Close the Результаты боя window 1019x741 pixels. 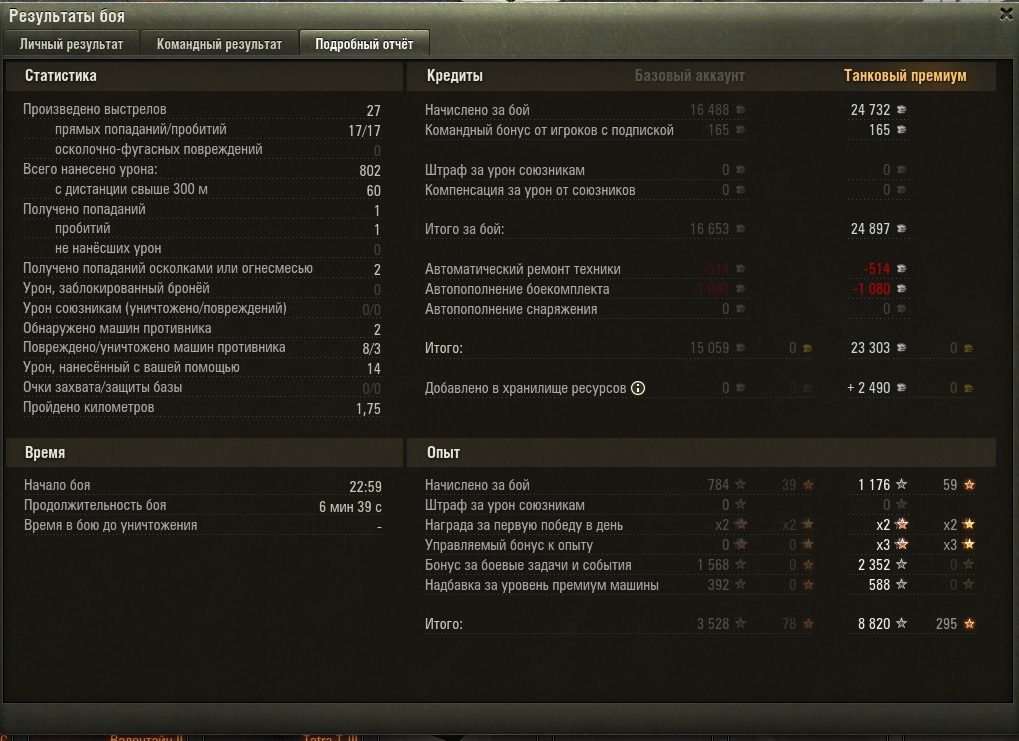(x=1006, y=14)
